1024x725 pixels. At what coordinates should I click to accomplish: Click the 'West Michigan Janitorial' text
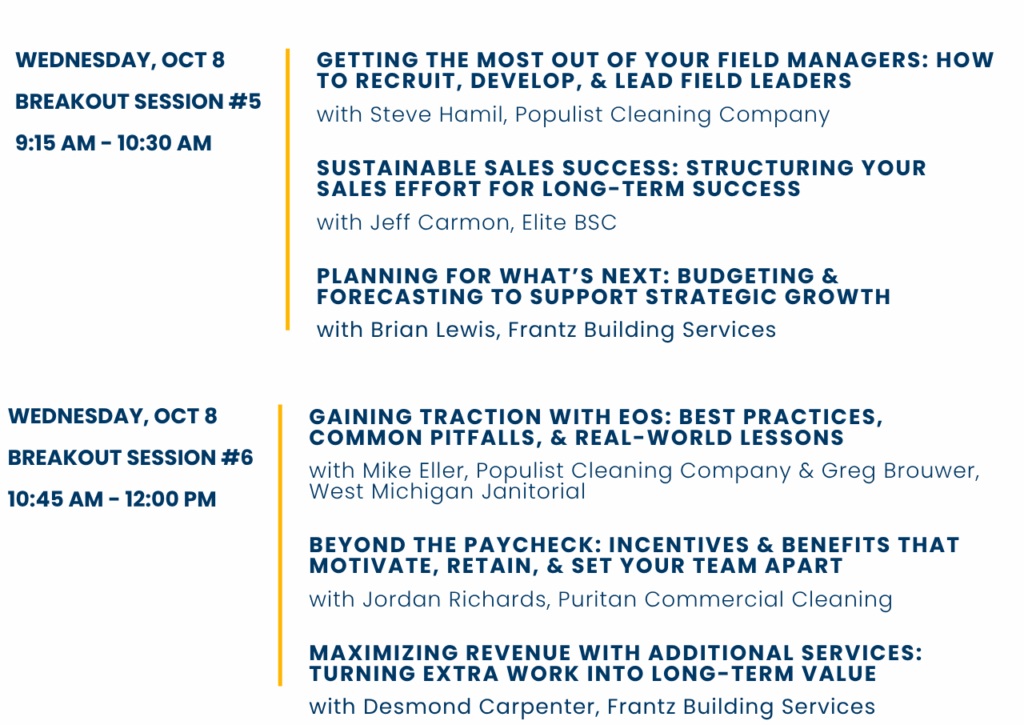(447, 492)
